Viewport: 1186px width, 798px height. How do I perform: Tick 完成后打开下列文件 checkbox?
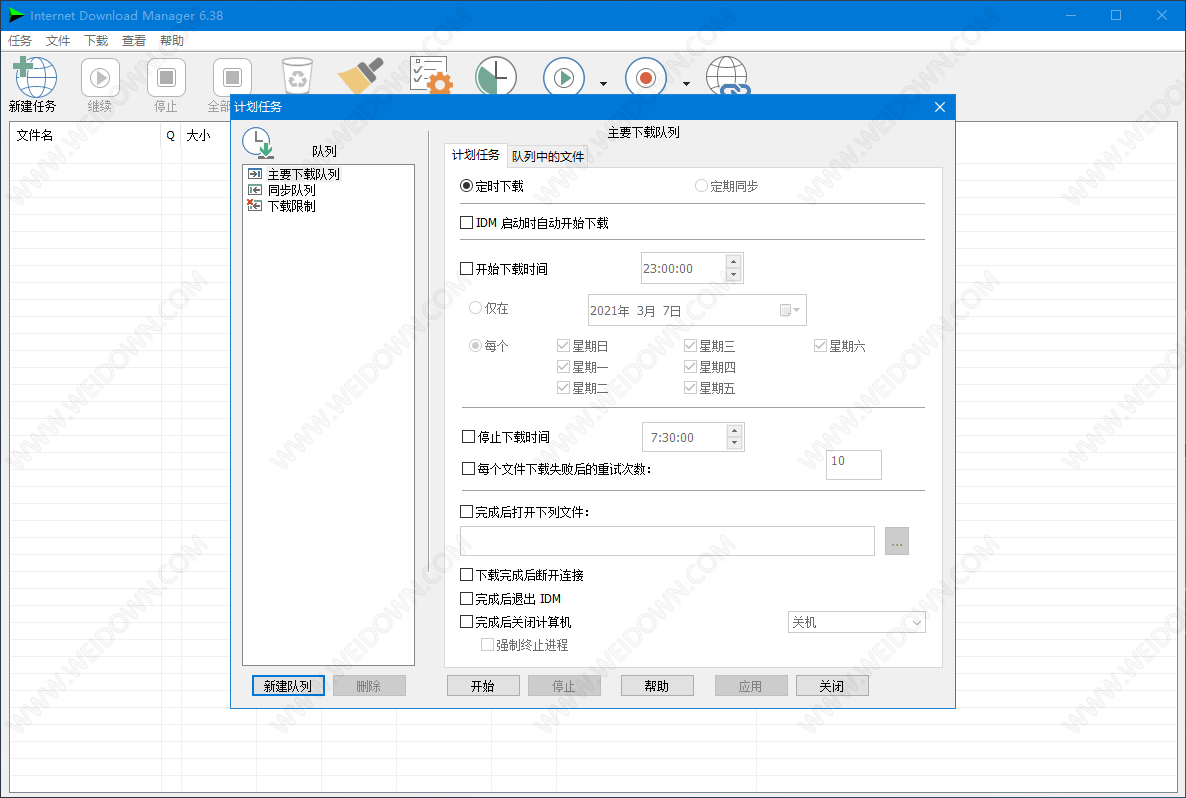click(467, 512)
